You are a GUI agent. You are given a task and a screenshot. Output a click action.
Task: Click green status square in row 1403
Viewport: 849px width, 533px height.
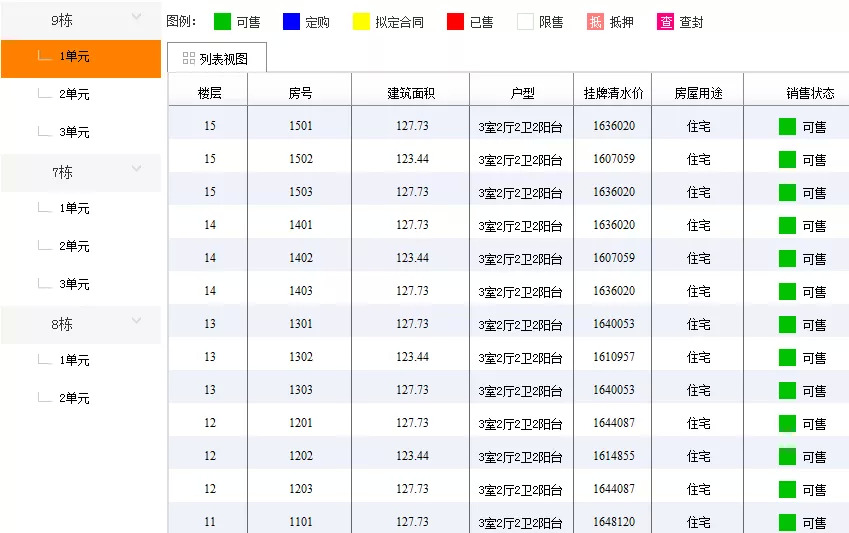pyautogui.click(x=787, y=291)
